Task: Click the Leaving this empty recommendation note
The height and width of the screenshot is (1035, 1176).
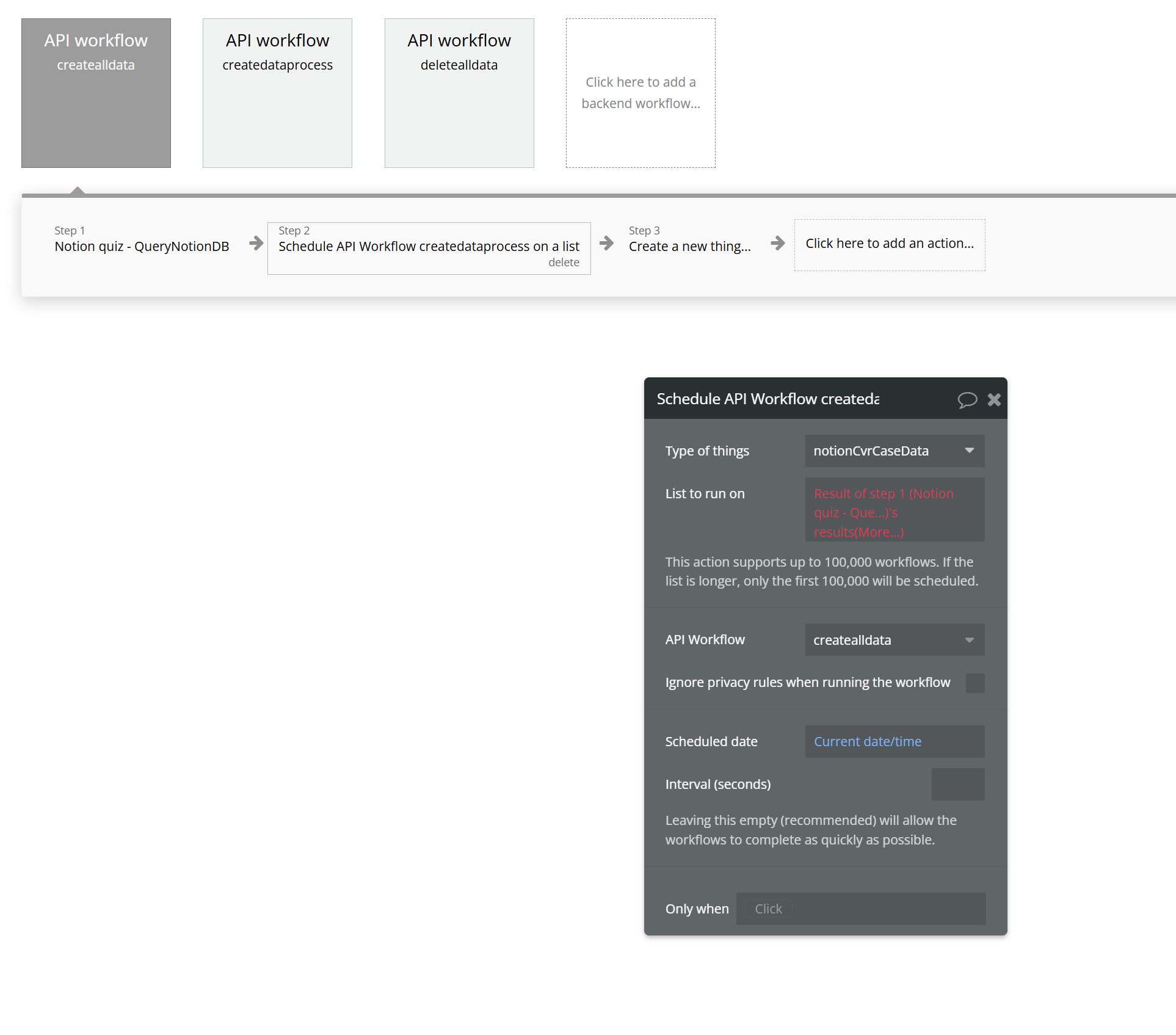Action: (811, 830)
